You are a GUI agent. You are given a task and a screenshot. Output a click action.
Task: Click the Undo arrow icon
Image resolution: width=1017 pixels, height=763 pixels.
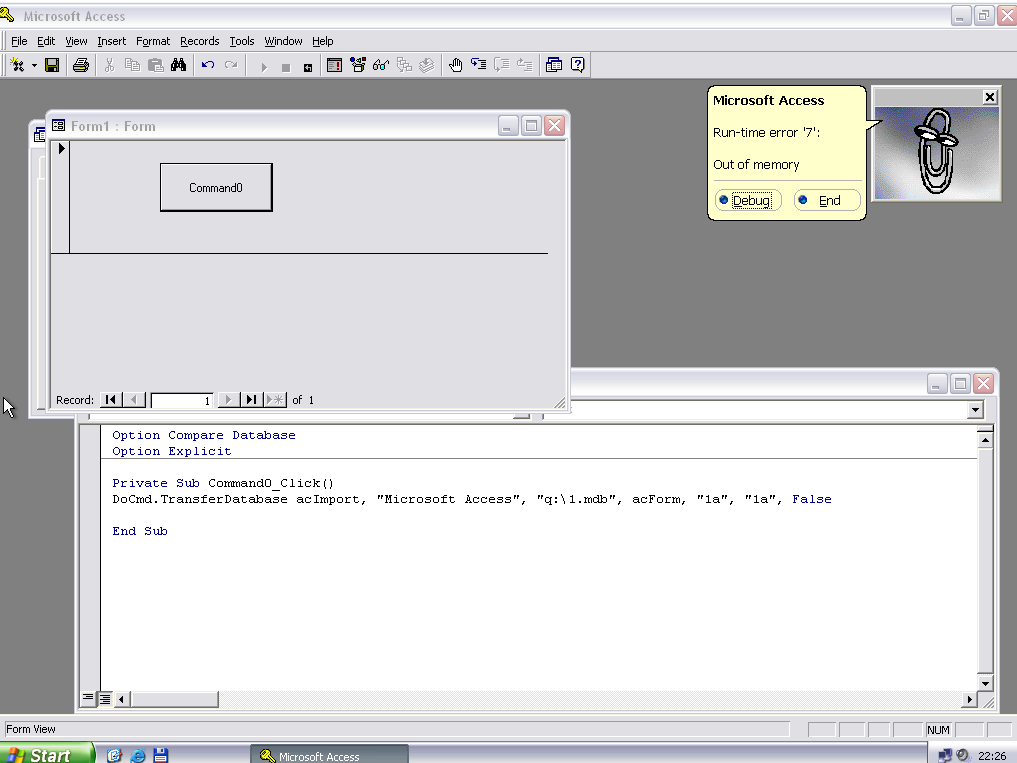coord(208,65)
